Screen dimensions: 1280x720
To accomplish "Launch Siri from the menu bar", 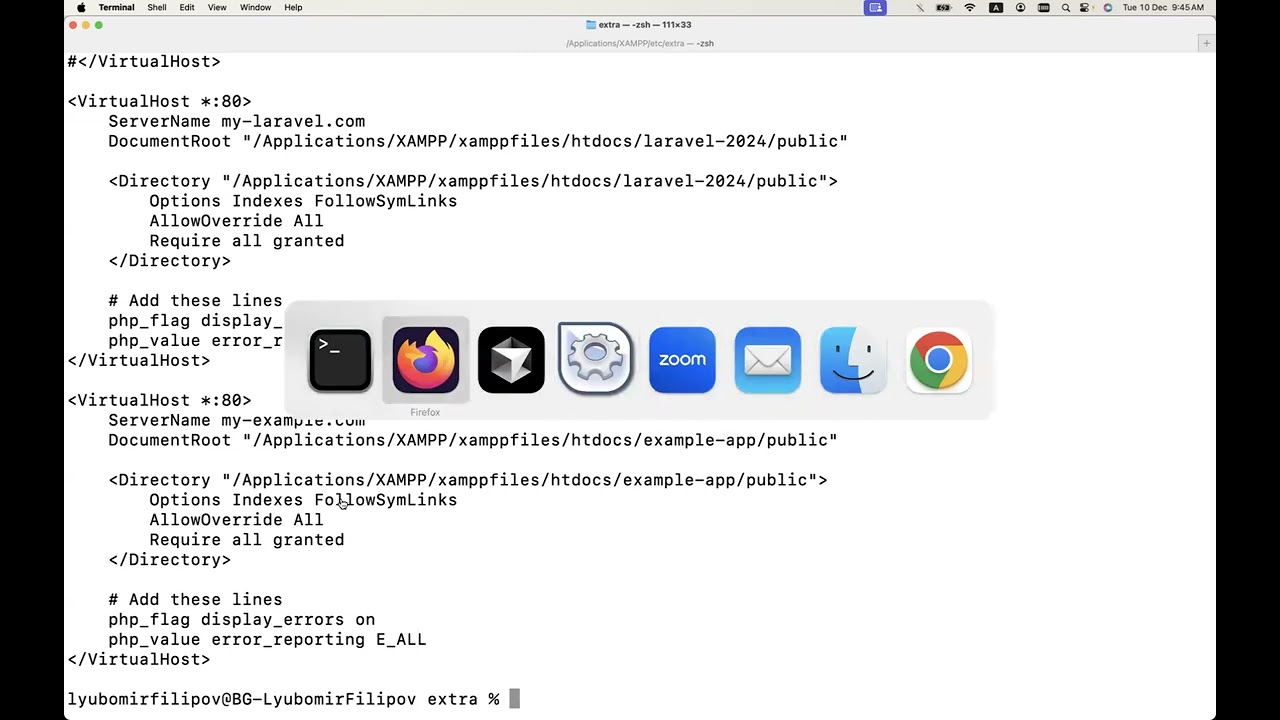I will point(1107,7).
